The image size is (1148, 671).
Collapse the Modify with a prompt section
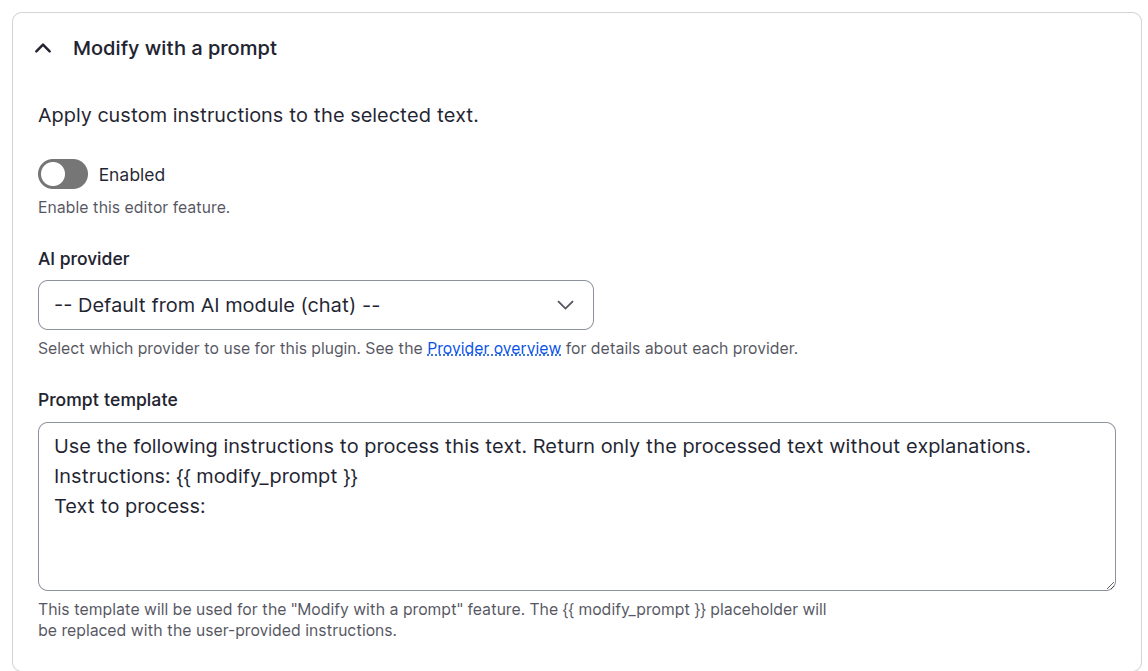coord(42,47)
